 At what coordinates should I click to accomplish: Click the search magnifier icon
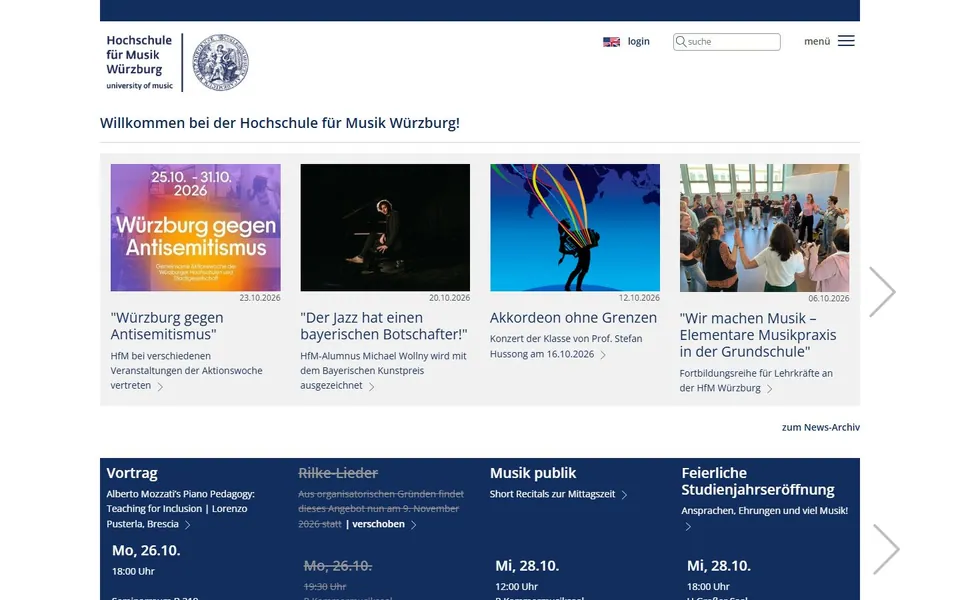point(681,42)
